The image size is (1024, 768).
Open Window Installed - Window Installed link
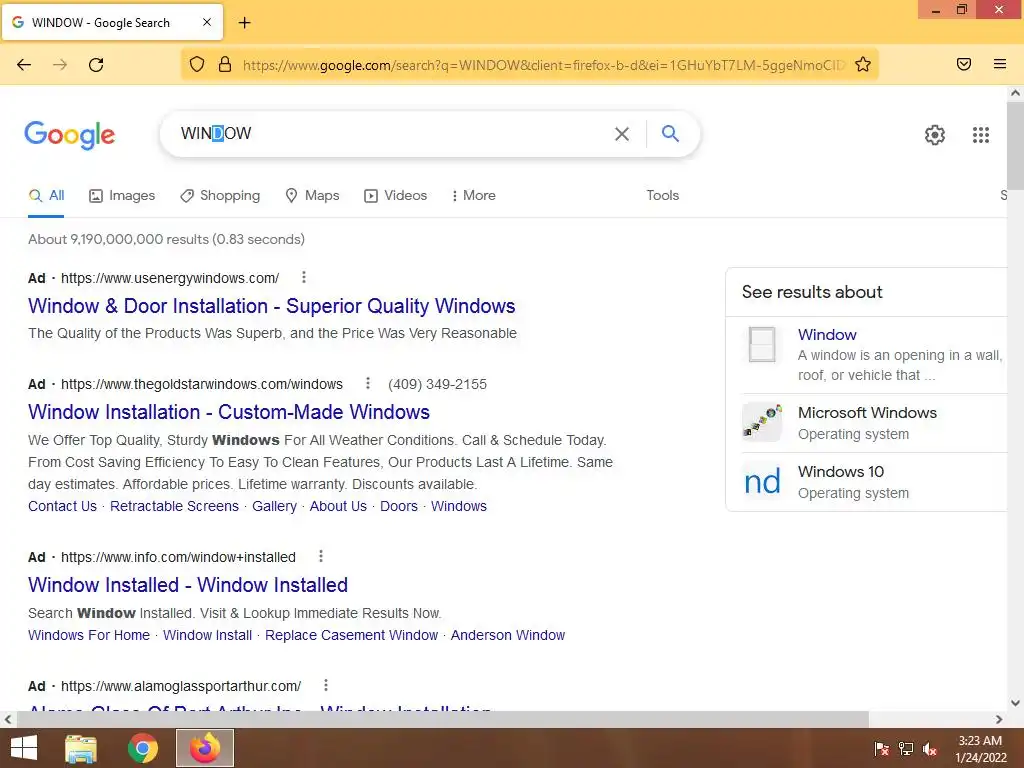tap(187, 584)
